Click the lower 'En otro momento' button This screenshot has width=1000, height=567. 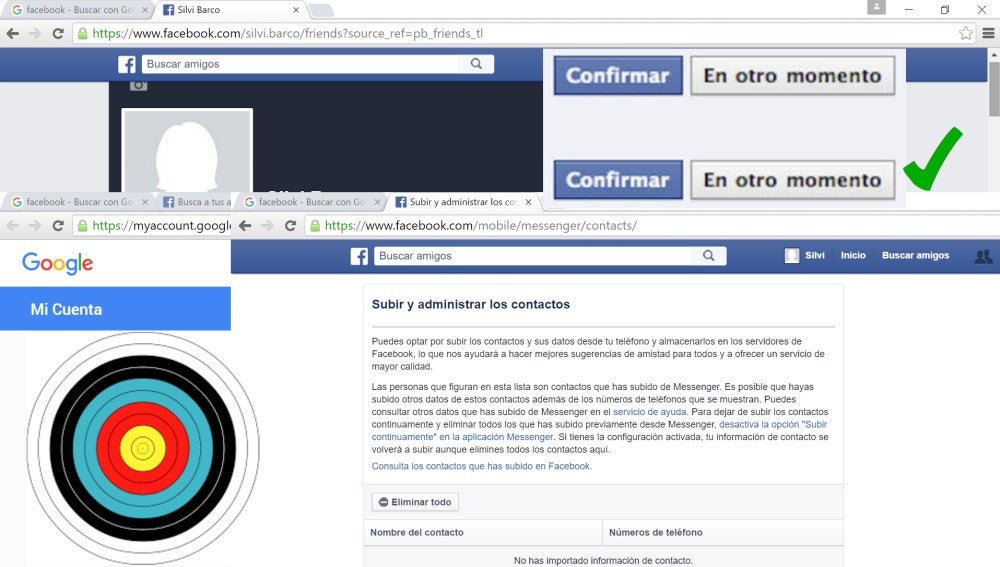[x=793, y=180]
